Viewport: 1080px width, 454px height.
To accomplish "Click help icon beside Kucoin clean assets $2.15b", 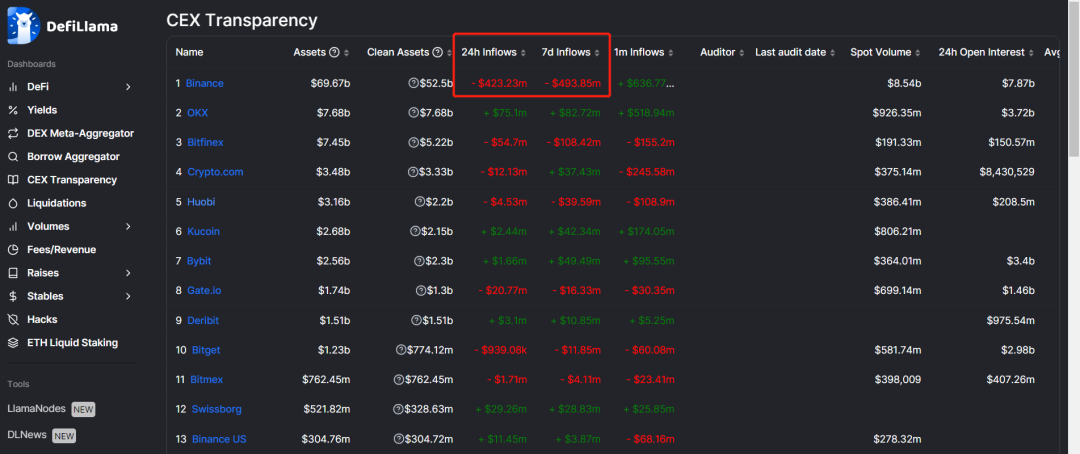I will 413,231.
